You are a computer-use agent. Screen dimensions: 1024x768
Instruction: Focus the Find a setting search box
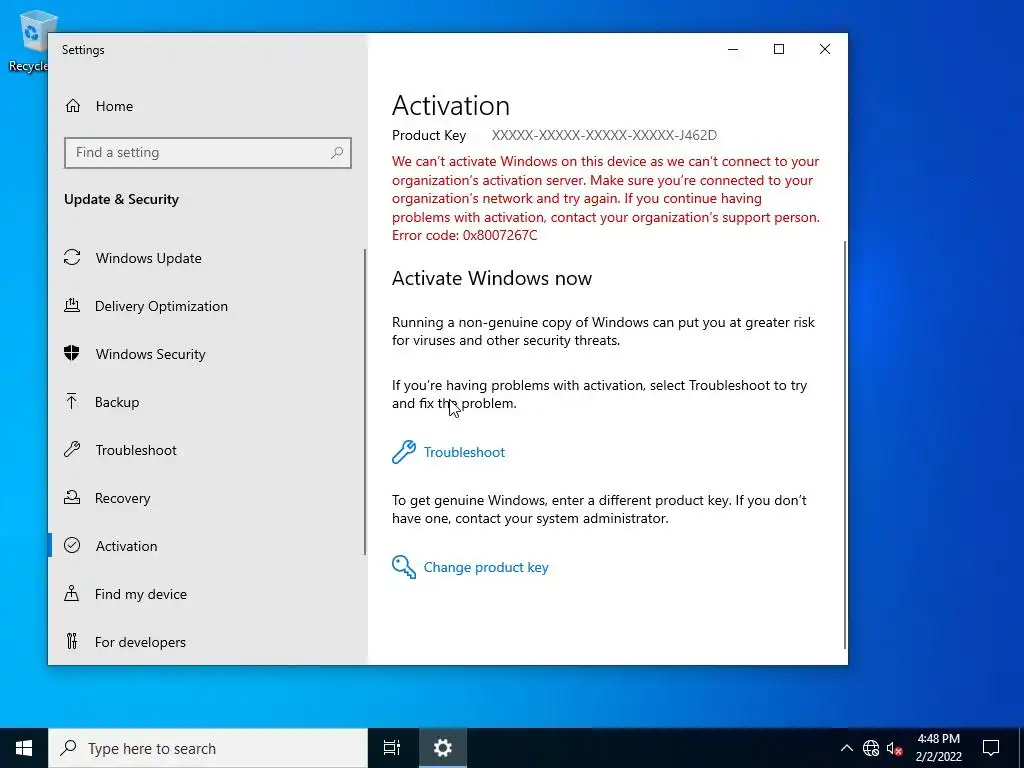tap(208, 152)
